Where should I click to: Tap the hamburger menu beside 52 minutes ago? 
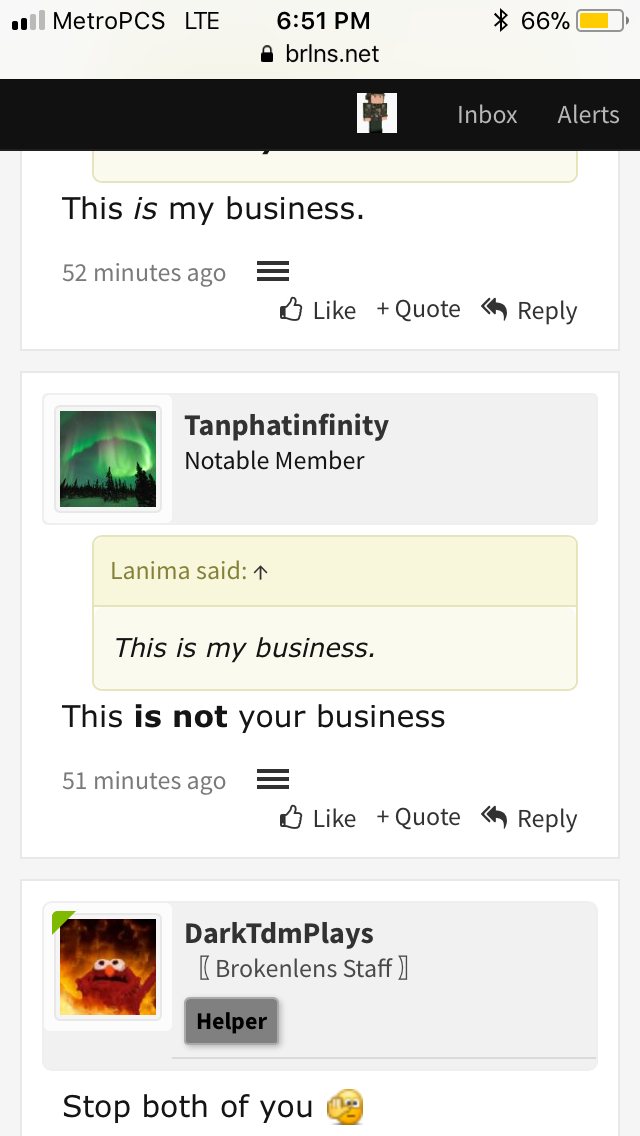(273, 272)
